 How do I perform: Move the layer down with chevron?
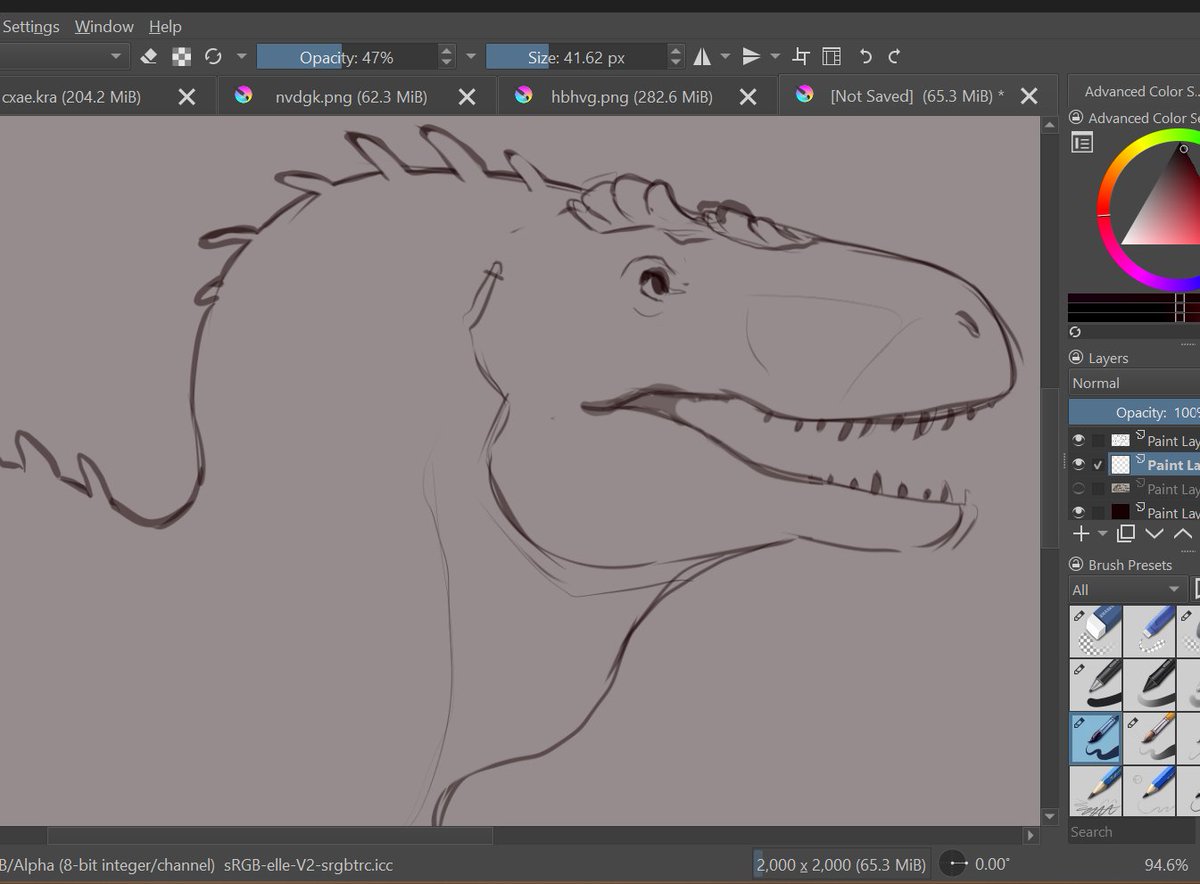(x=1154, y=534)
